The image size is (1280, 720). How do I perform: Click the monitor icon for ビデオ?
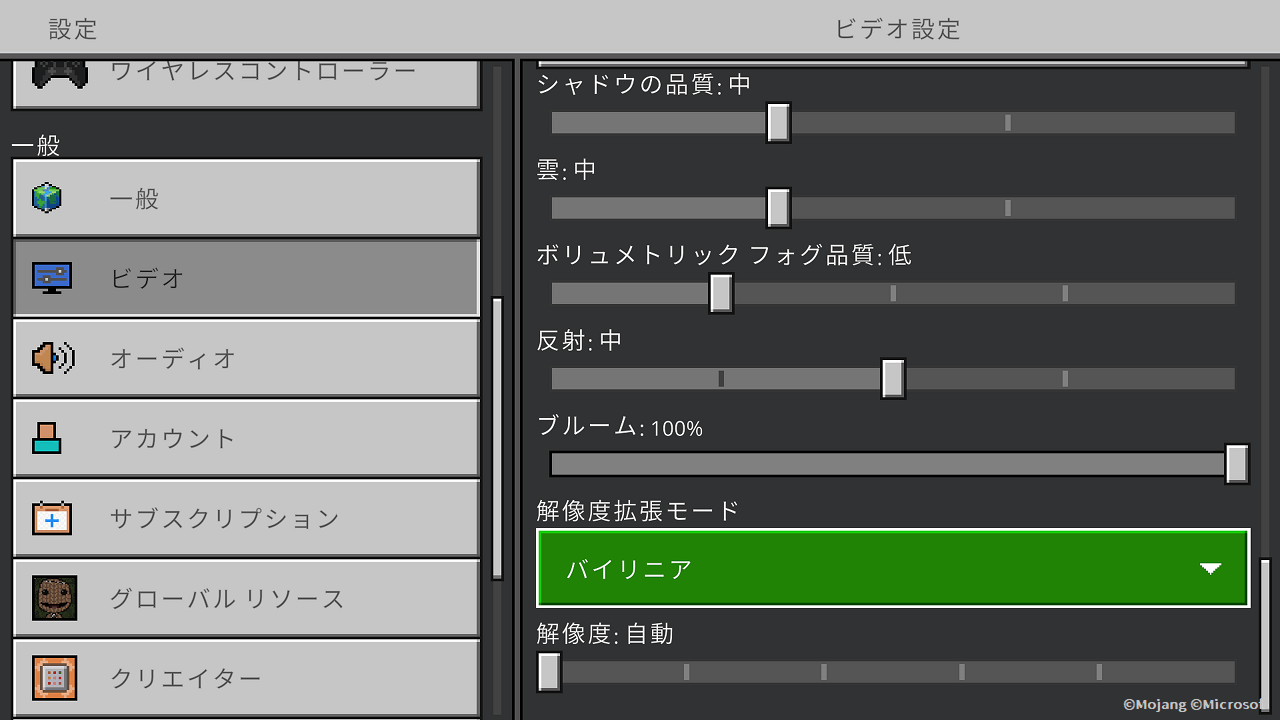(52, 278)
